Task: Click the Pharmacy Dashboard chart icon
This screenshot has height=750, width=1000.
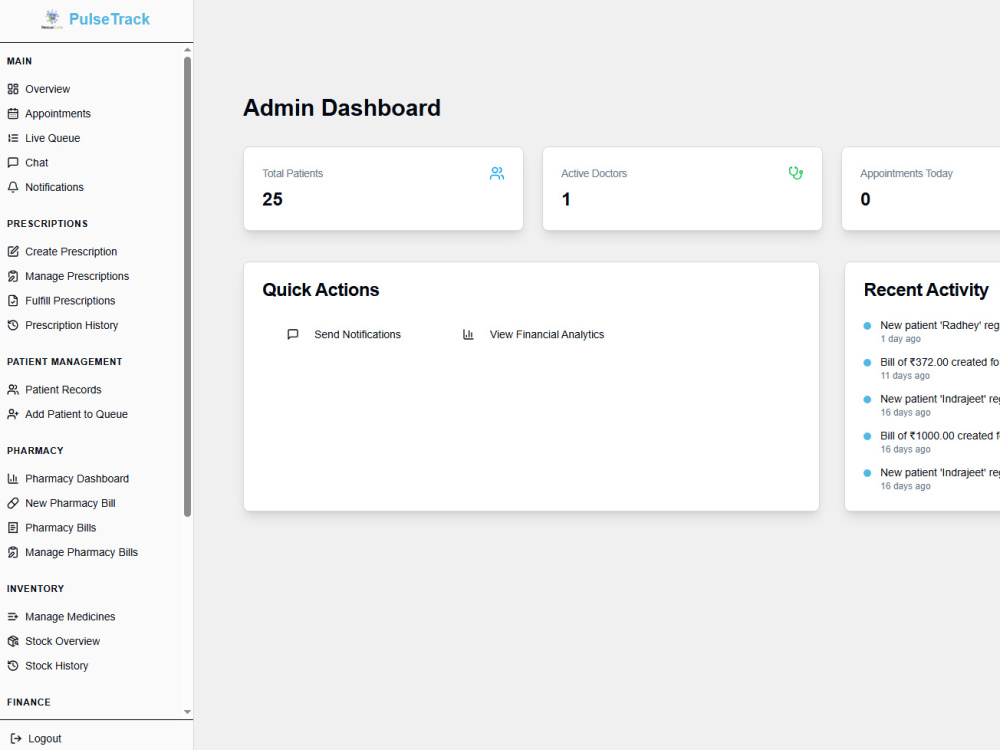Action: [13, 478]
